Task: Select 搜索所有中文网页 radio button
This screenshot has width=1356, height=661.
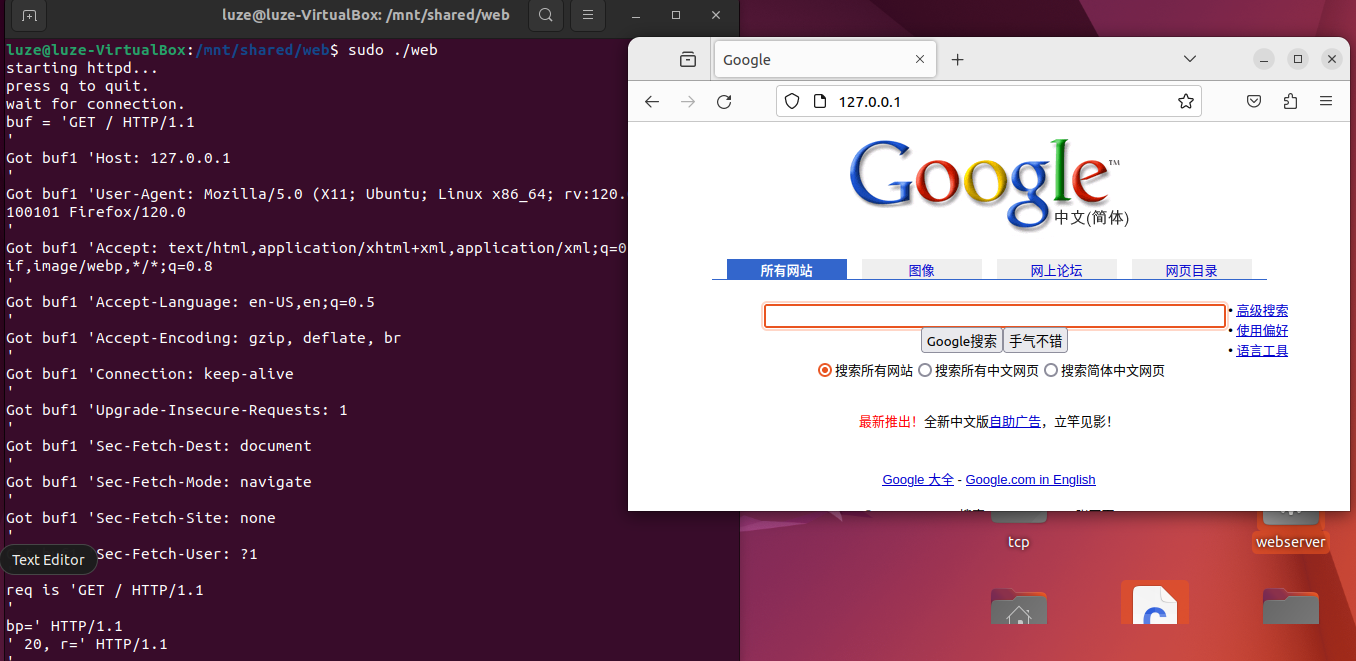Action: click(925, 370)
